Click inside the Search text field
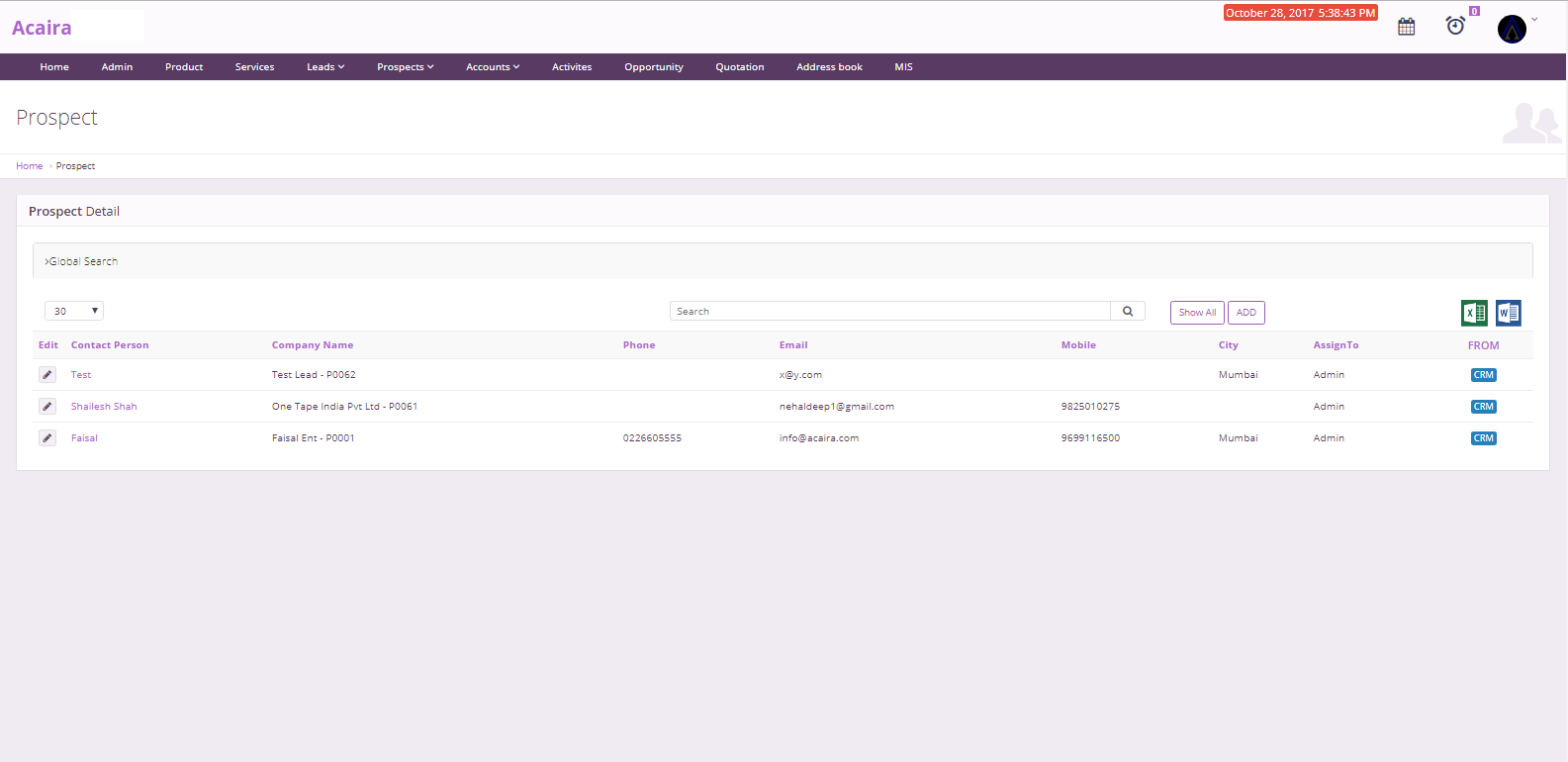1568x762 pixels. tap(889, 312)
